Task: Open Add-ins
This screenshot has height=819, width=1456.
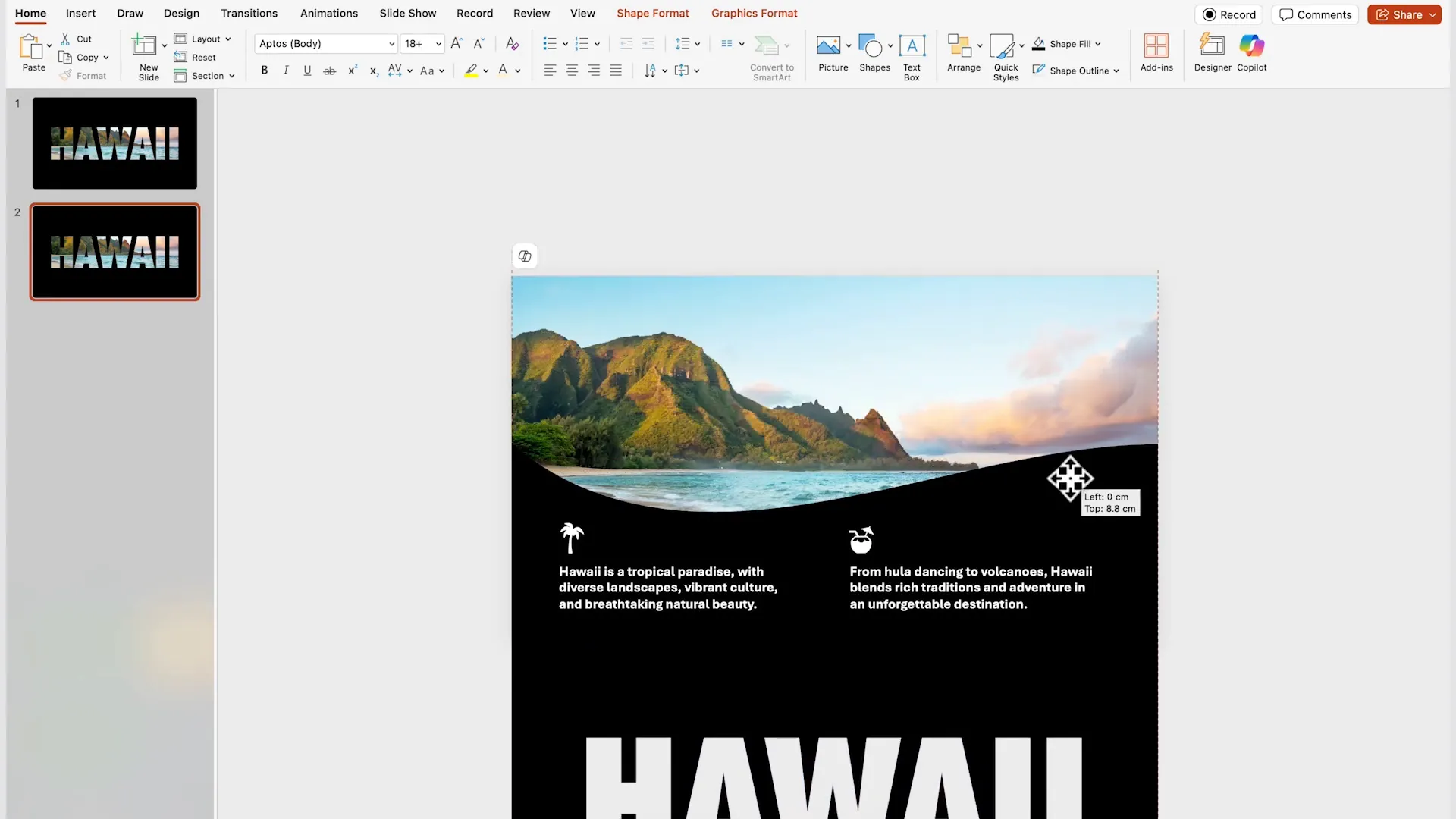Action: pos(1156,53)
